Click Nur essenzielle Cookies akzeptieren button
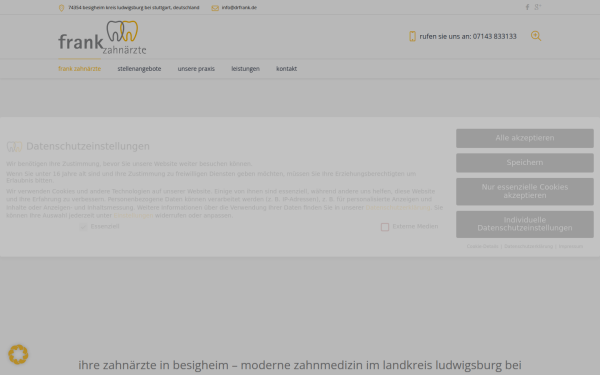The width and height of the screenshot is (600, 375). point(525,191)
